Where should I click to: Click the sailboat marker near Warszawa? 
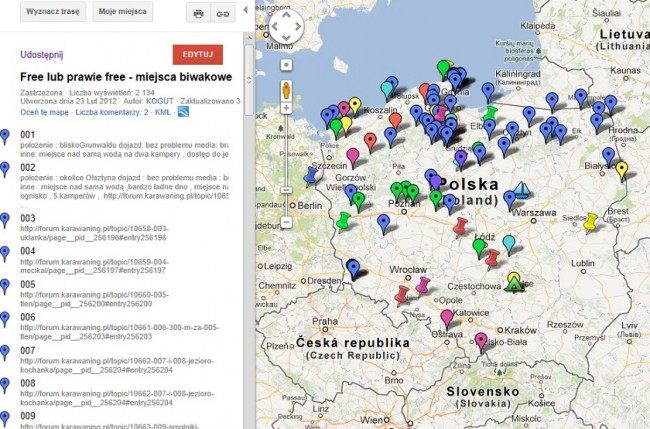pos(522,189)
